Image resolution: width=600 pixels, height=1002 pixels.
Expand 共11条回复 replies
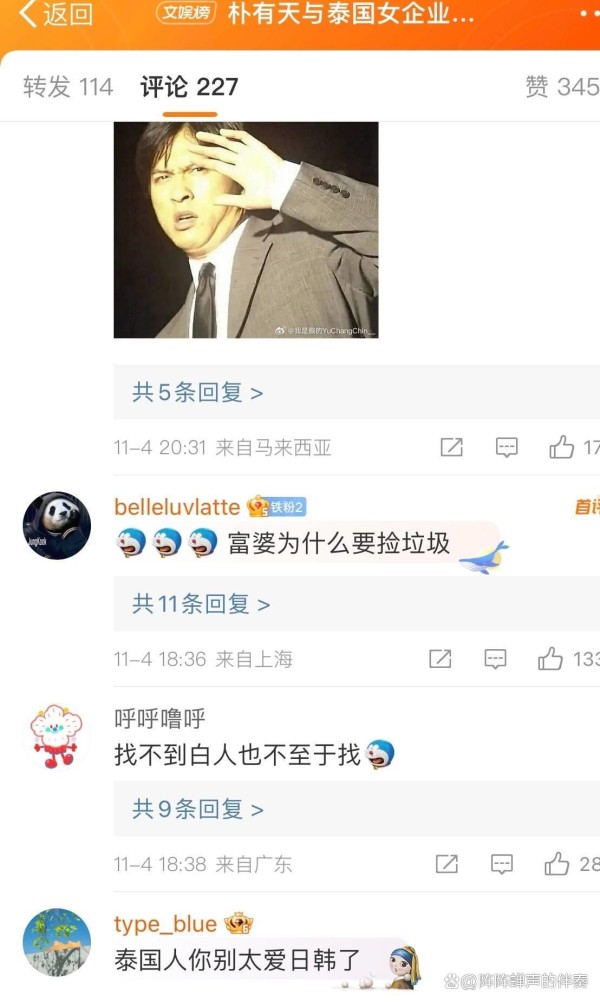tap(201, 604)
